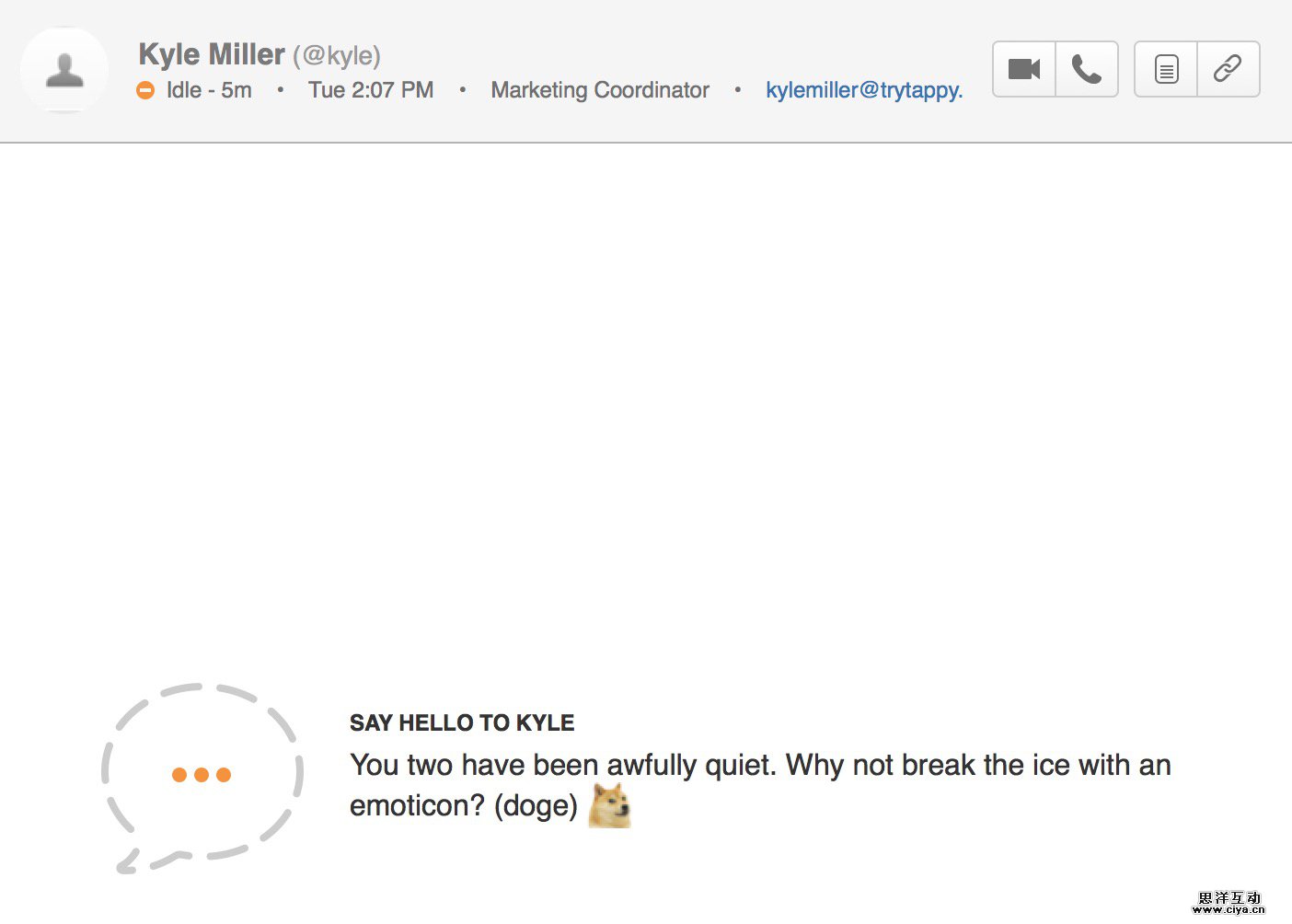1292x924 pixels.
Task: Click the 'Tue 2:07 PM' timestamp
Action: [371, 90]
